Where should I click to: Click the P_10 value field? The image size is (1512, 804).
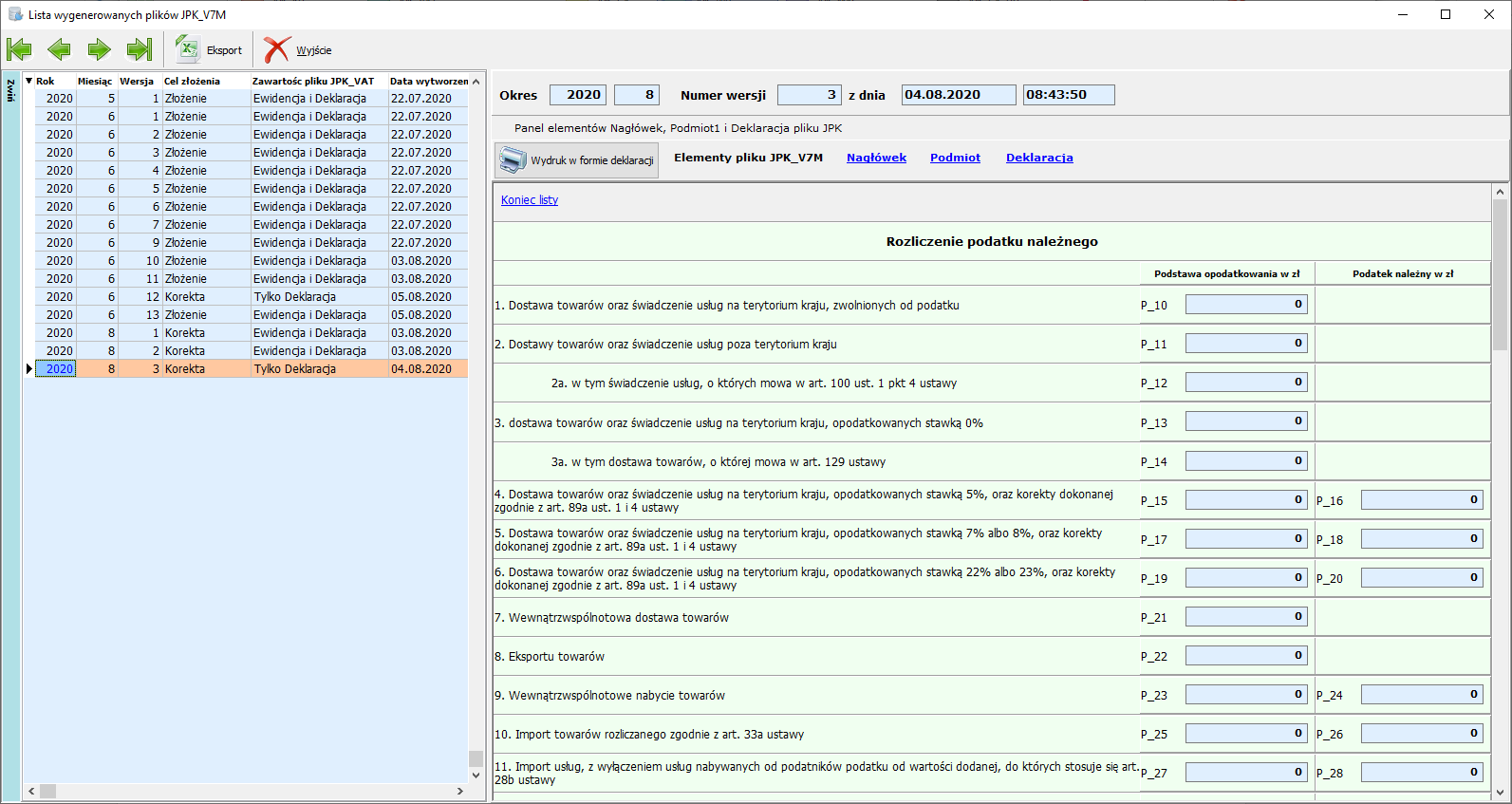pos(1246,305)
